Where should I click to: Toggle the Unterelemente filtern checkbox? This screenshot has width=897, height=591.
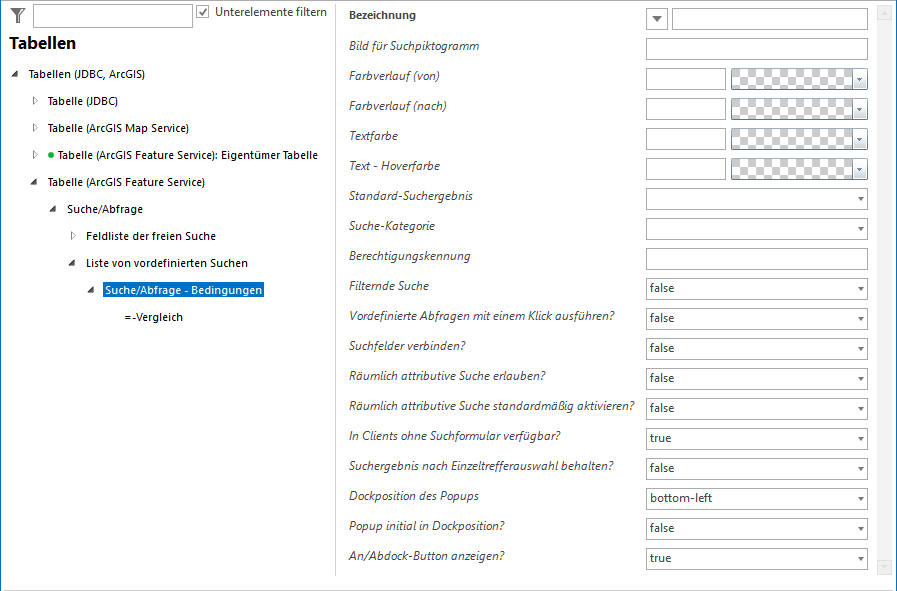tap(203, 12)
